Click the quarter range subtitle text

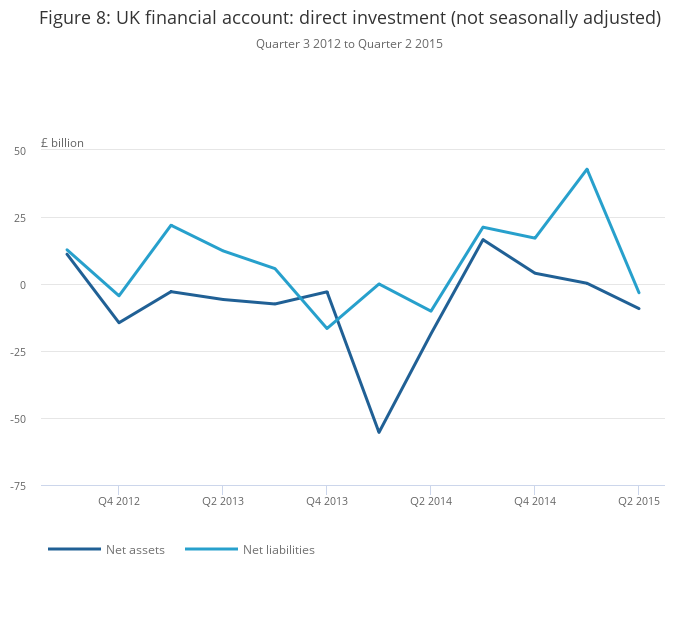click(349, 44)
